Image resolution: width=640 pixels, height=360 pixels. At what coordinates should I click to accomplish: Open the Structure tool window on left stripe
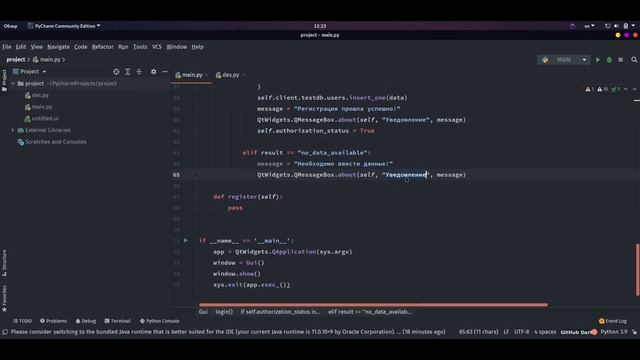click(4, 263)
